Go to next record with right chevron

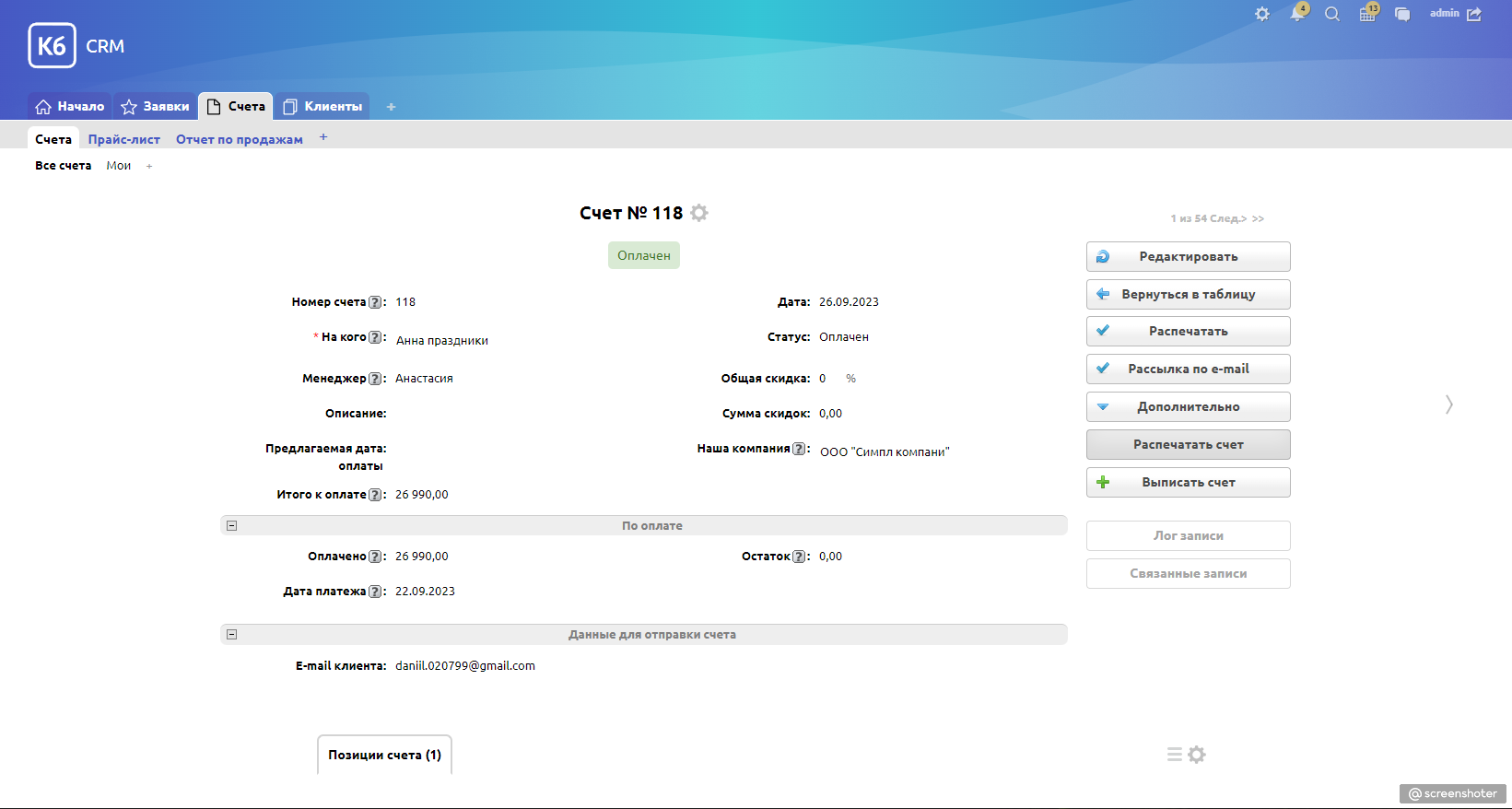coord(1449,404)
